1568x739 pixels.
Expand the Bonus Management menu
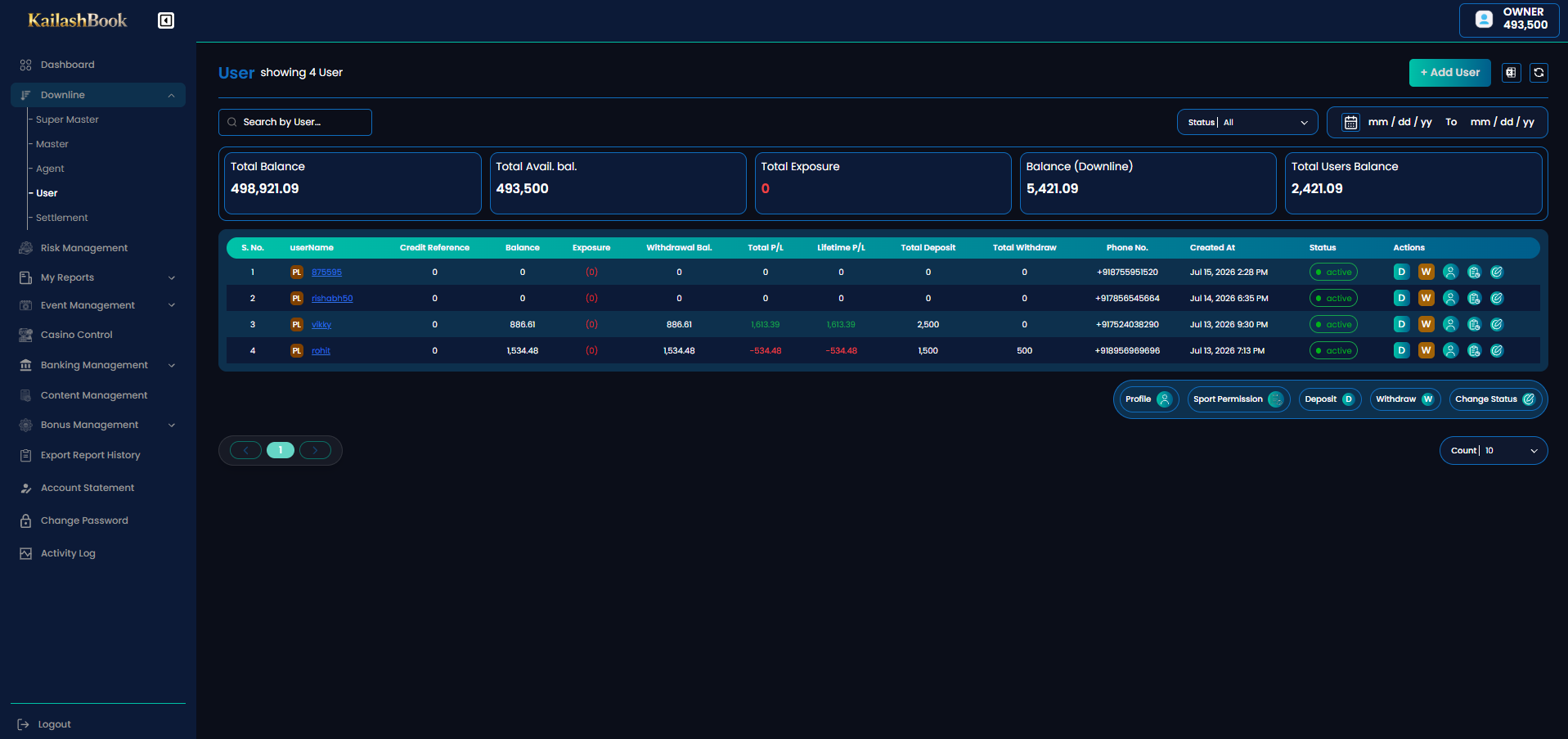pos(98,425)
